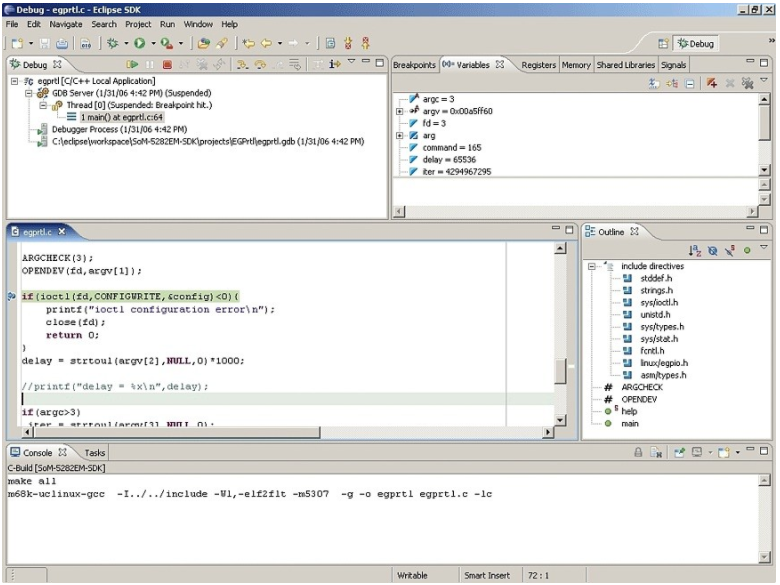Collapse the GDB Server tree node

(29, 92)
